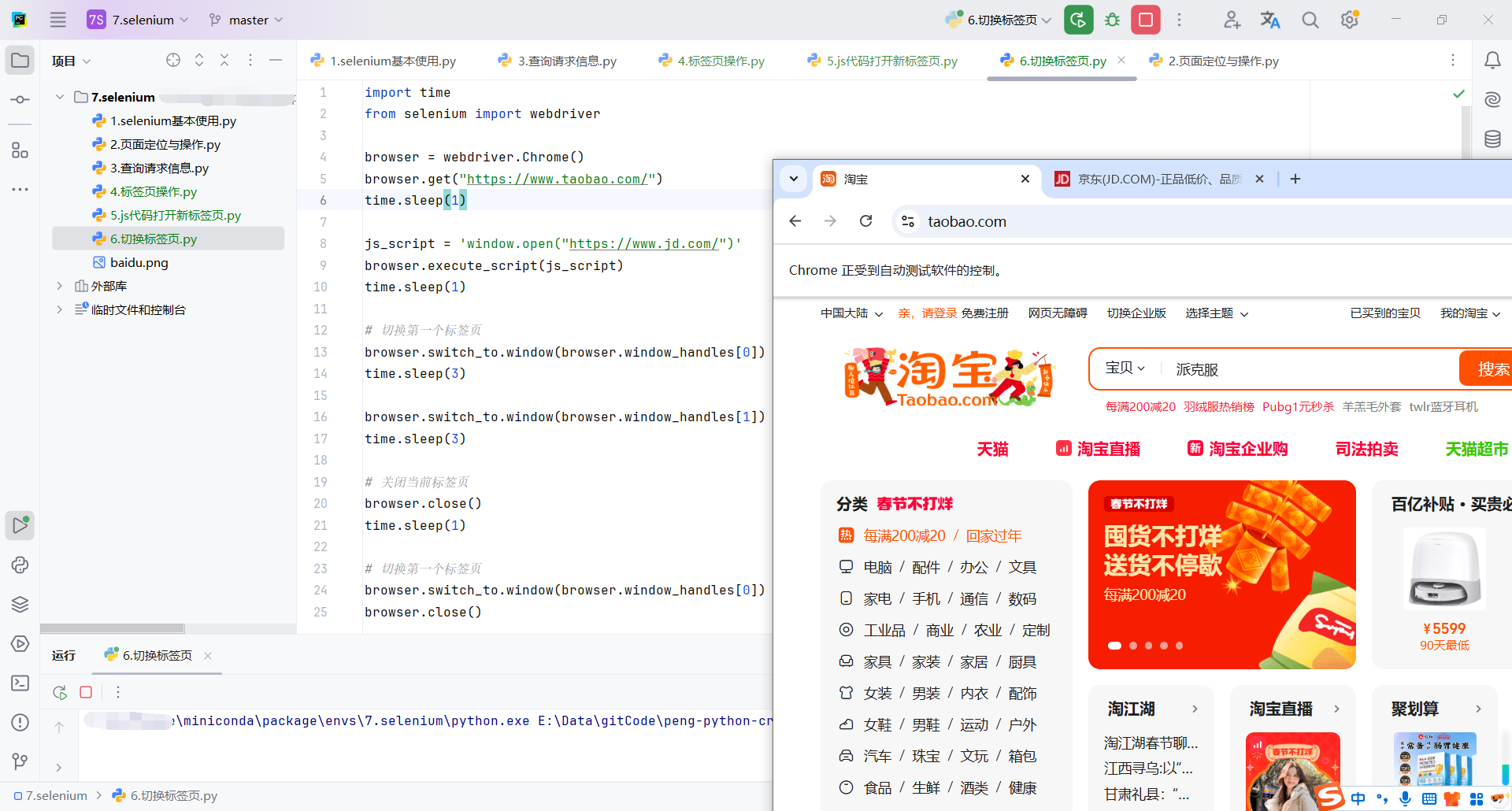The height and width of the screenshot is (811, 1512).
Task: Open the 7.selenium project dropdown
Action: [x=139, y=20]
